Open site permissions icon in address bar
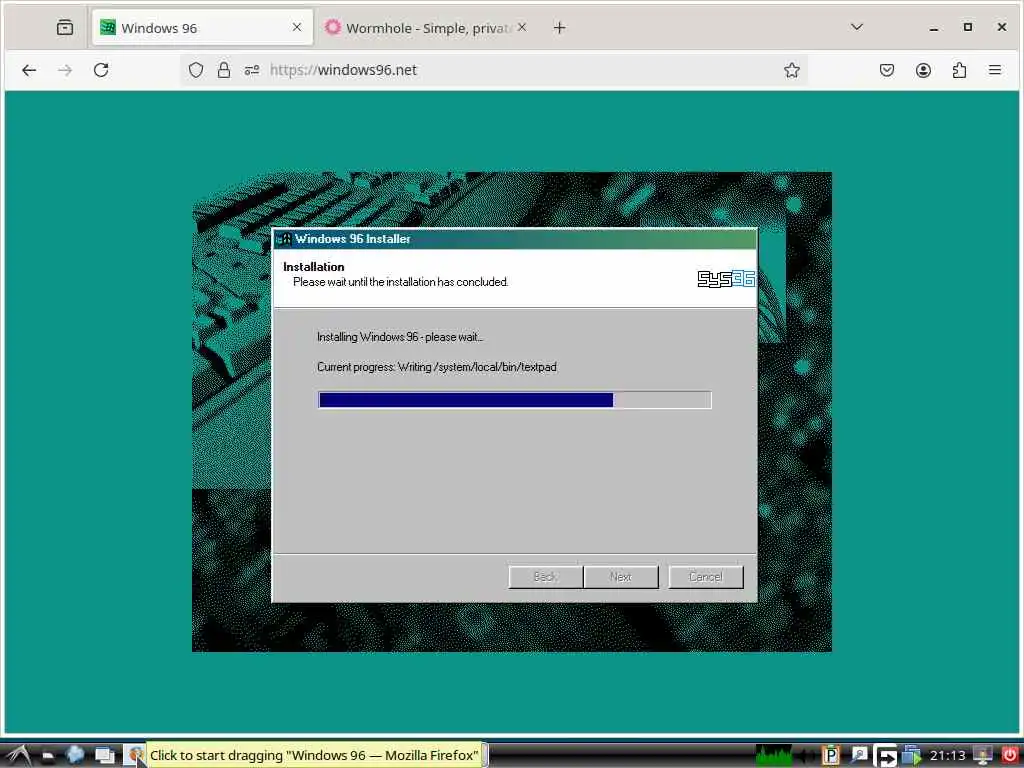This screenshot has width=1024, height=768. click(x=252, y=70)
